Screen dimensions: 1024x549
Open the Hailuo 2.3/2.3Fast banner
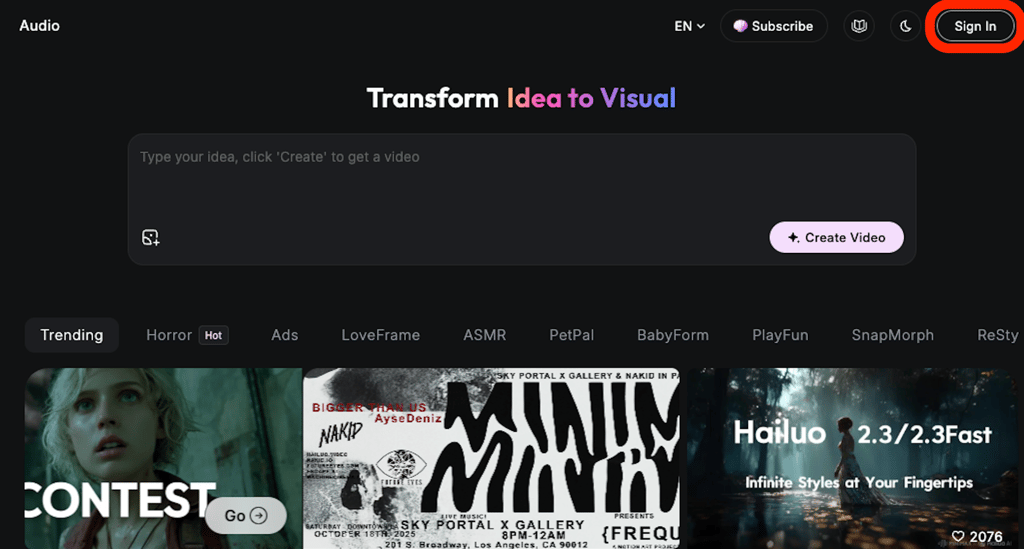tap(852, 458)
